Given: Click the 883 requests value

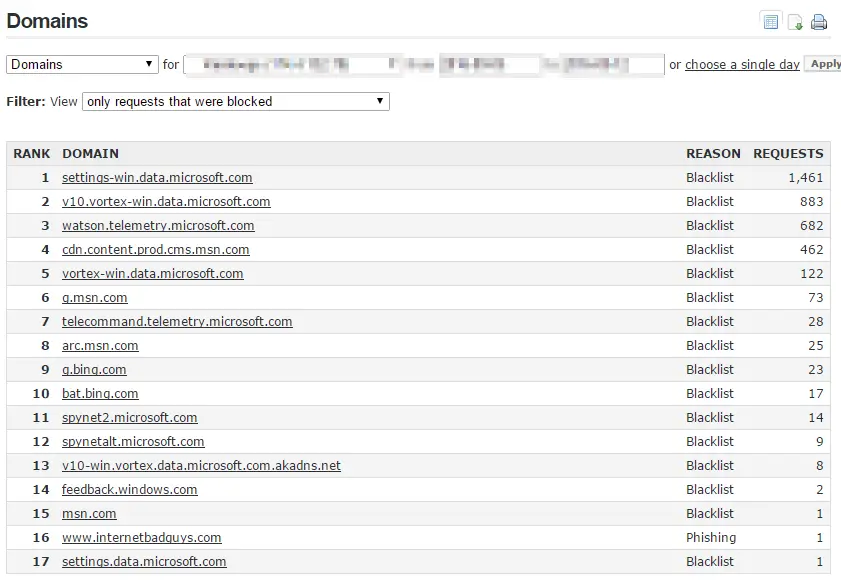Looking at the screenshot, I should pyautogui.click(x=812, y=202).
